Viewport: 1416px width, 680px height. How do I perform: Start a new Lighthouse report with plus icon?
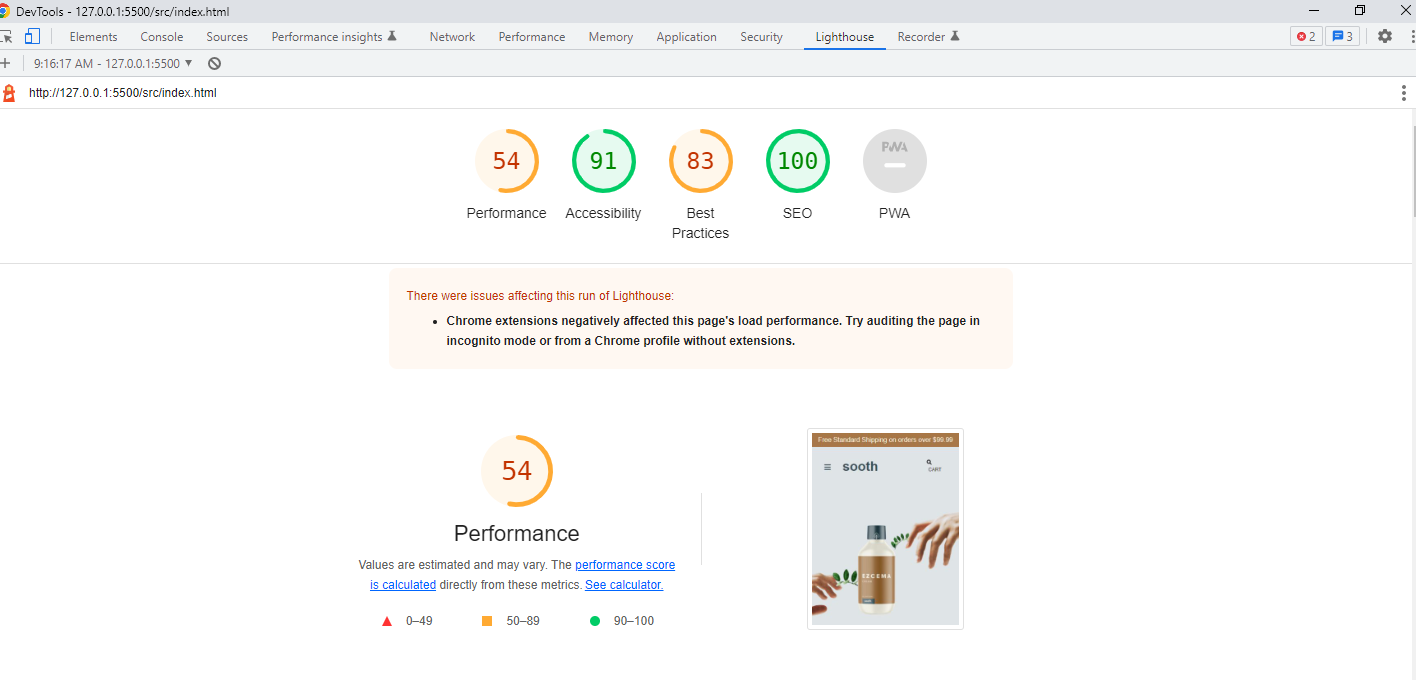click(x=8, y=62)
